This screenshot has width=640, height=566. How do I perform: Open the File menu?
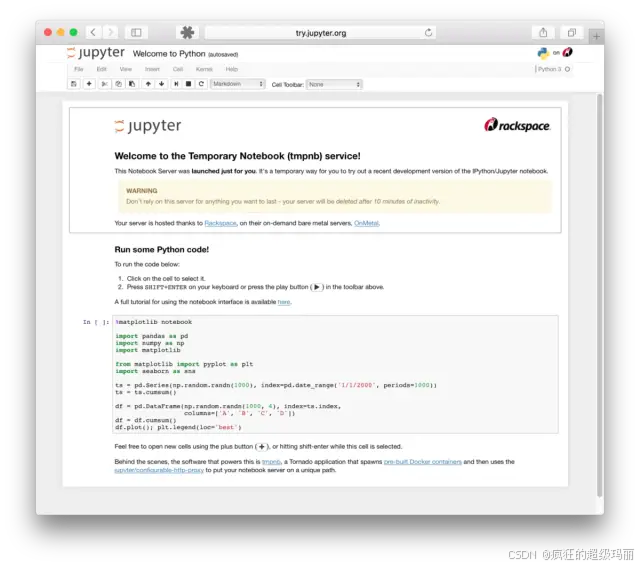[x=79, y=69]
